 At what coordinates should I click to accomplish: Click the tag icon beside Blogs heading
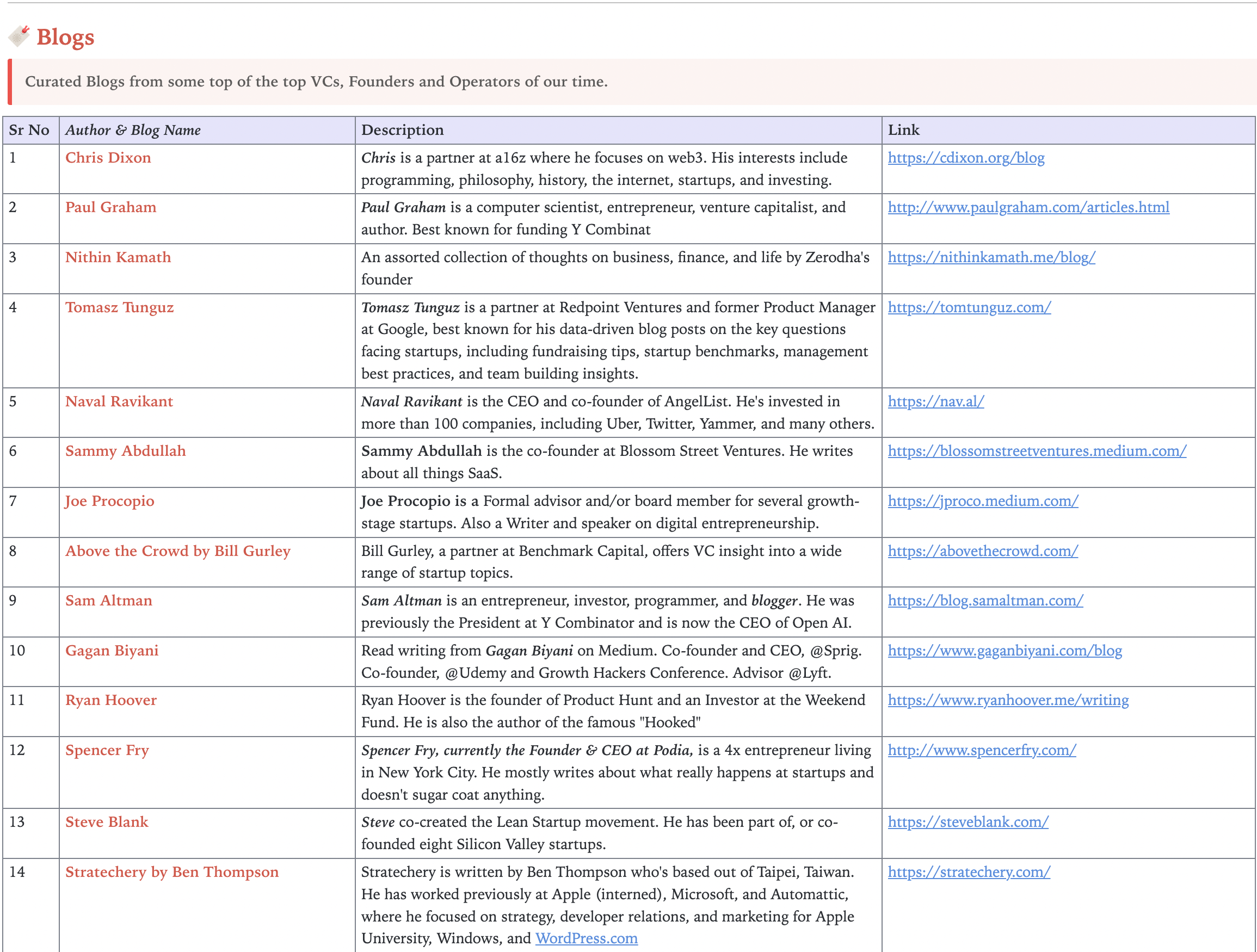tap(18, 36)
